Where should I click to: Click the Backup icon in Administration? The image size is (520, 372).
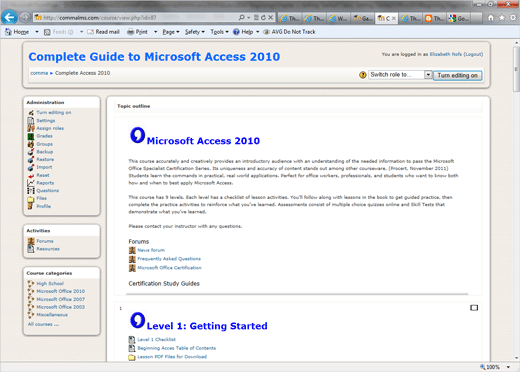(31, 152)
